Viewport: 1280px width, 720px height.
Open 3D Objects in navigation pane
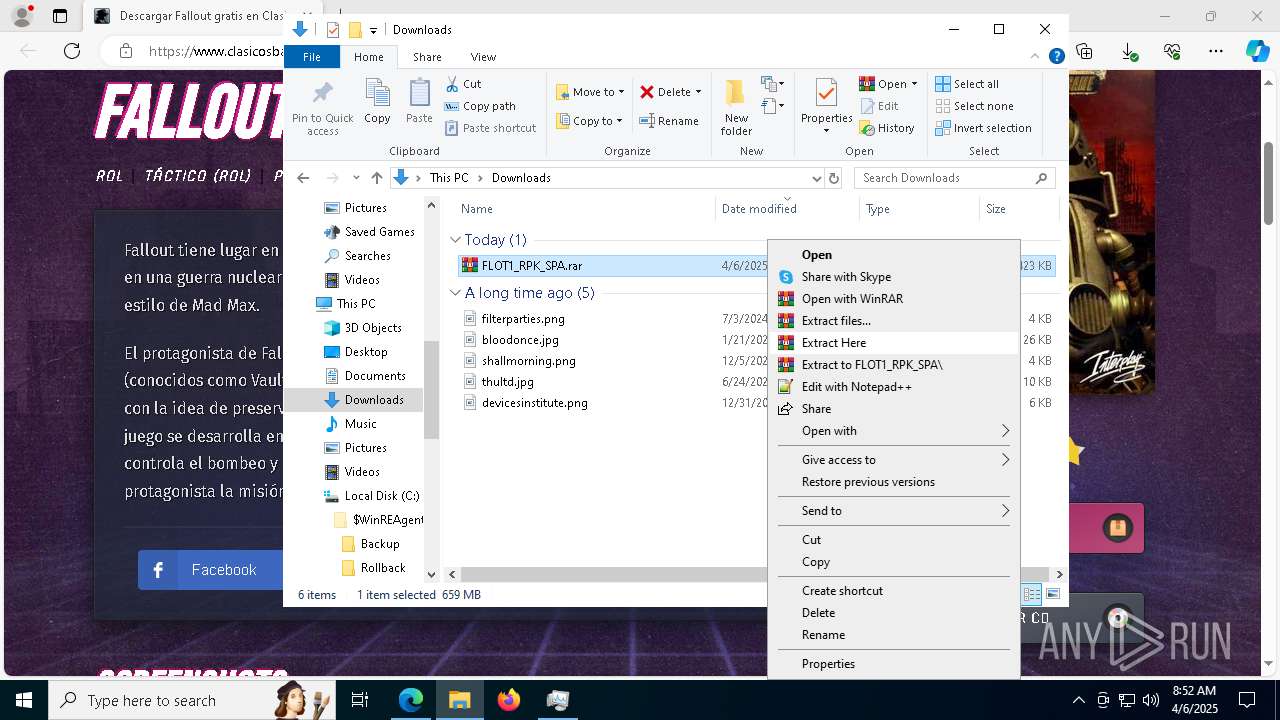coord(363,328)
